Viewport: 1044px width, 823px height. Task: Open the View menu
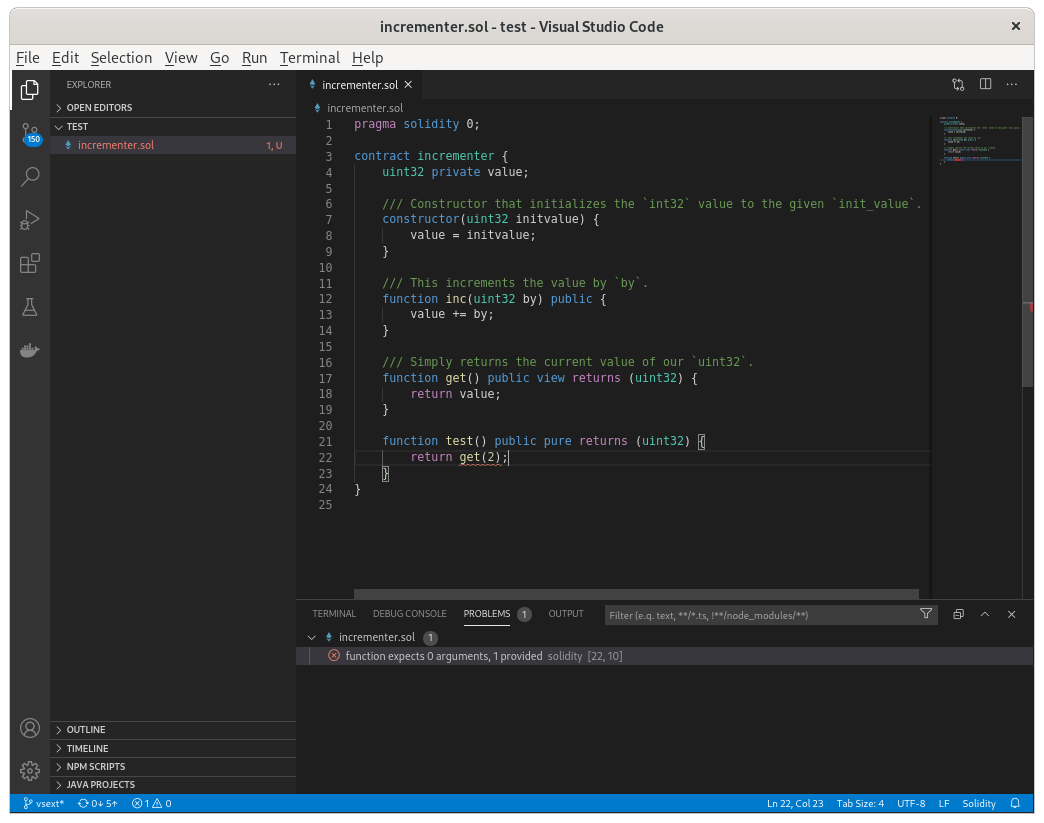point(181,58)
